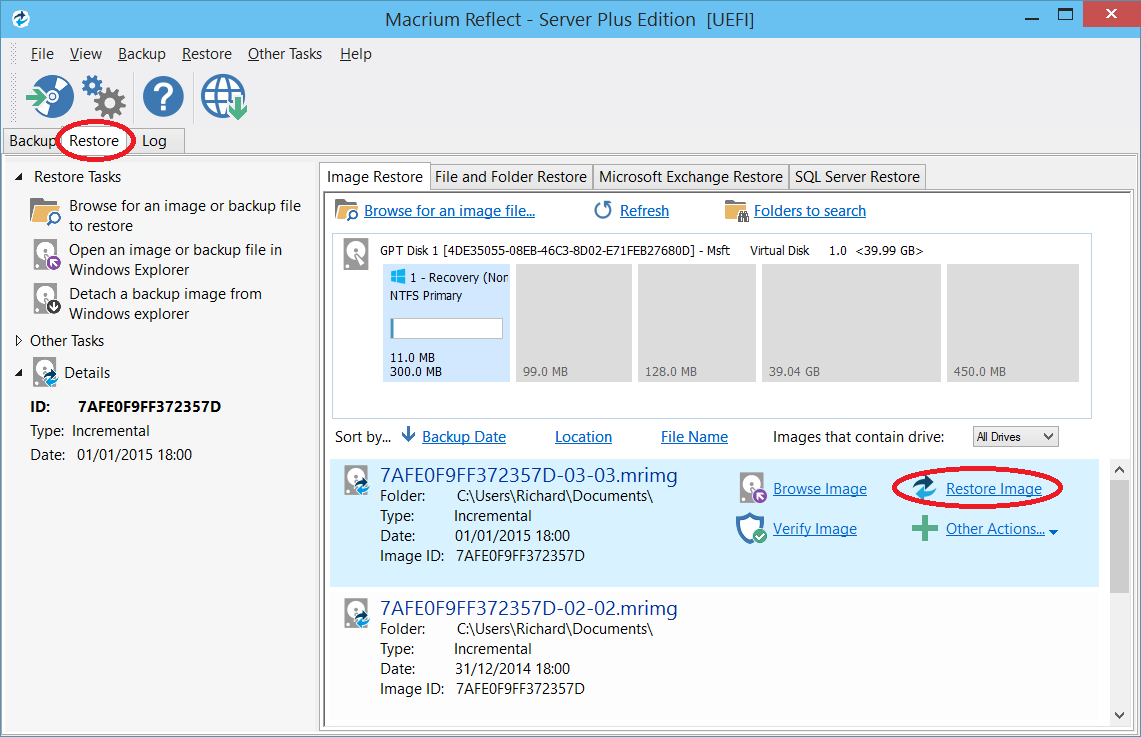Sort images by File Name
Viewport: 1141px width, 737px height.
point(694,437)
